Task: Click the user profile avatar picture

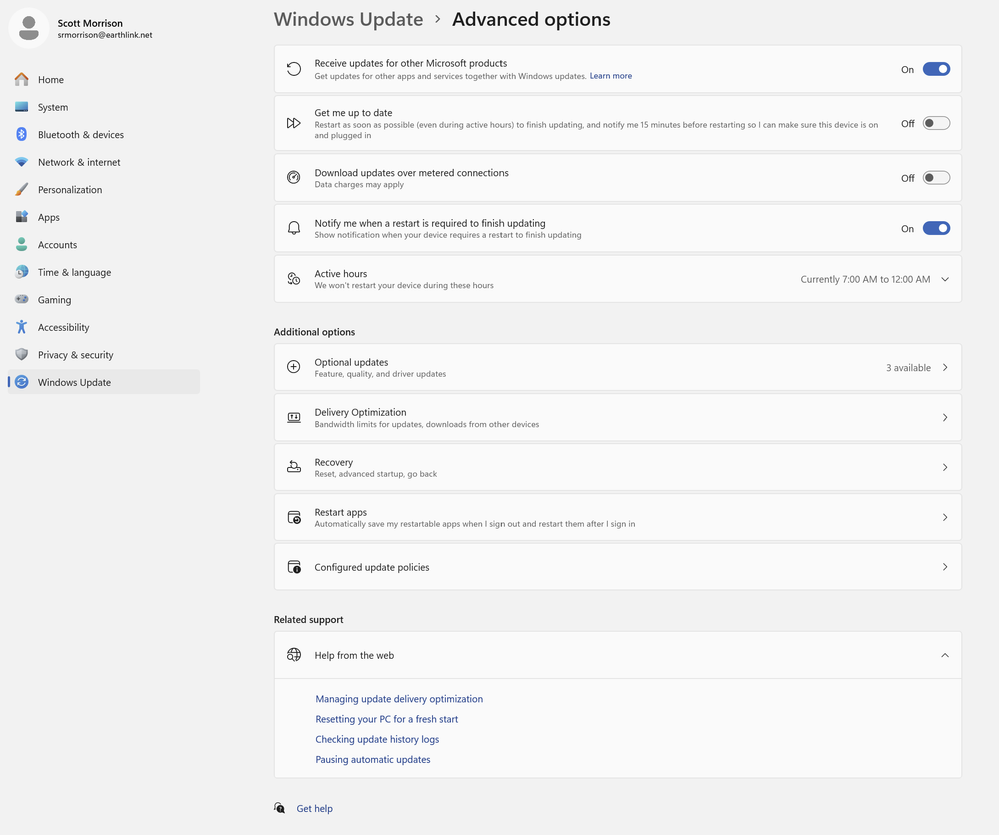Action: pyautogui.click(x=29, y=28)
